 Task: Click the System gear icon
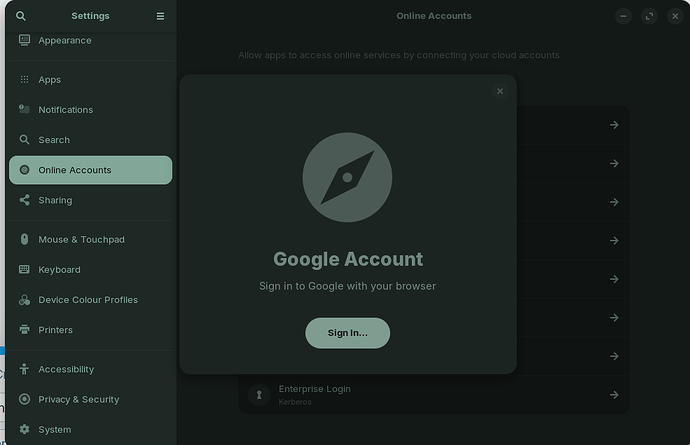tap(24, 429)
